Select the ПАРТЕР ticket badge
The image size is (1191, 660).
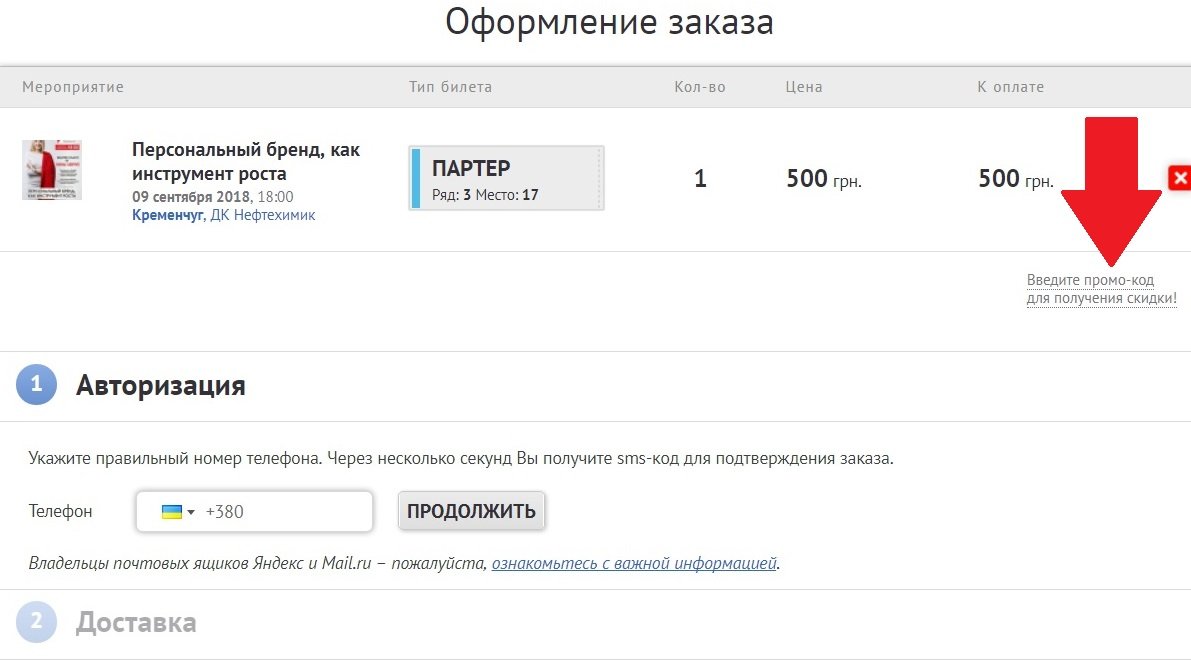click(x=506, y=178)
